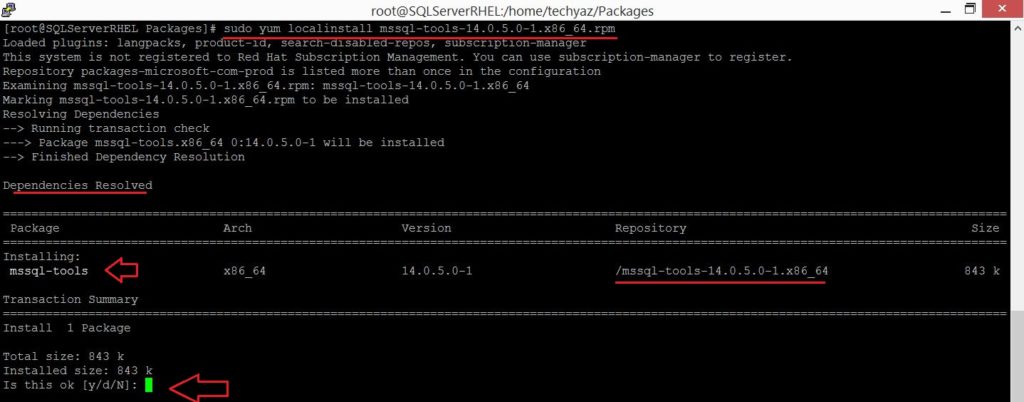Click the sudo yum localinstall command text
The height and width of the screenshot is (402, 1024).
click(419, 29)
